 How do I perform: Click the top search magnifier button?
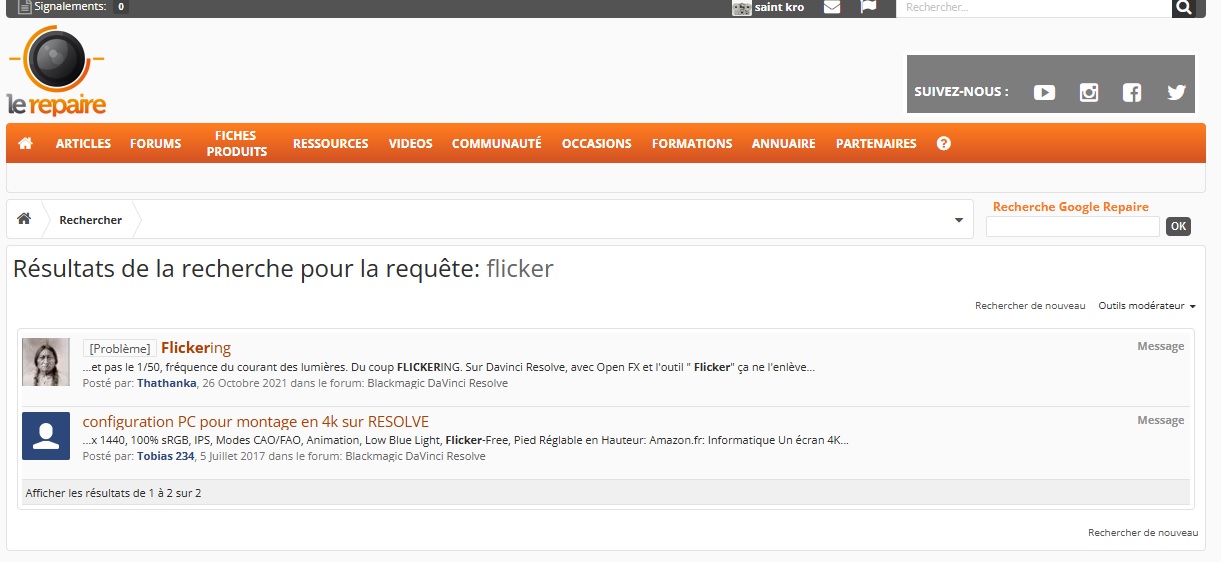point(1184,7)
